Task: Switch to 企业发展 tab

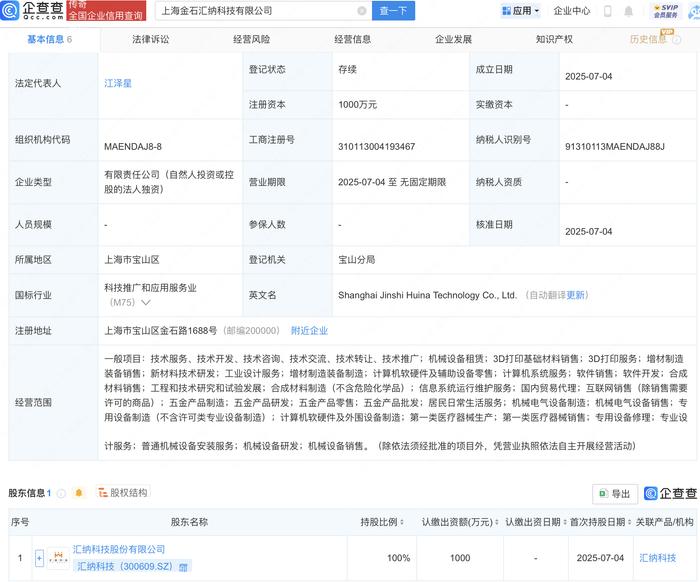Action: click(453, 39)
